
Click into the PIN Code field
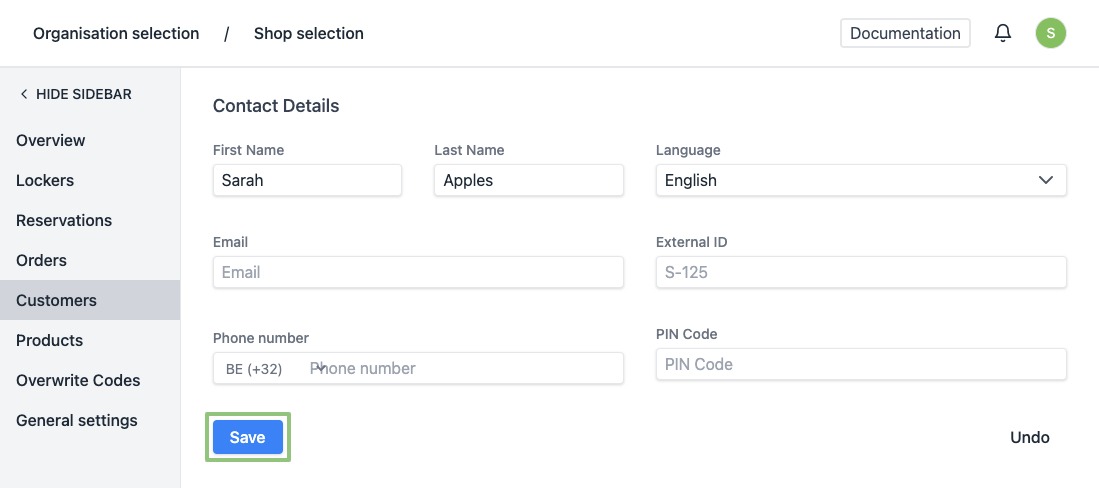pyautogui.click(x=860, y=364)
